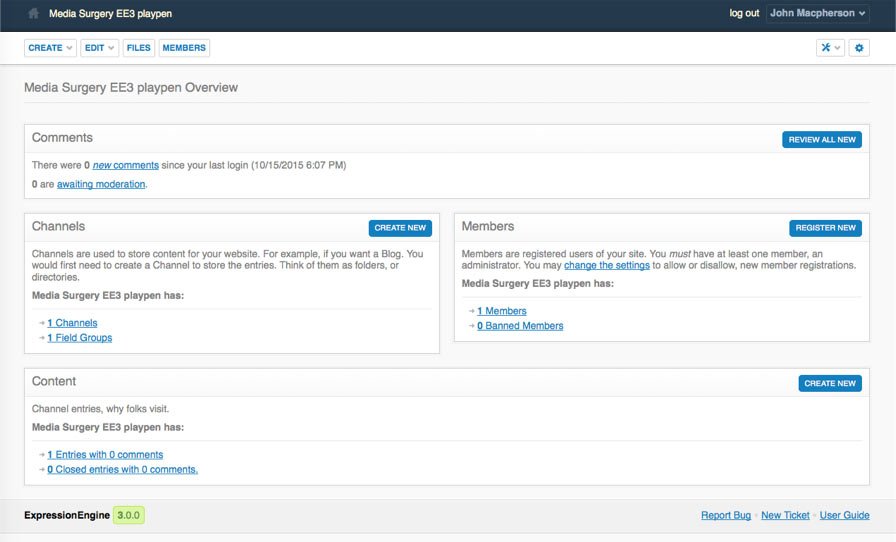
Task: Click the log out link
Action: click(744, 13)
